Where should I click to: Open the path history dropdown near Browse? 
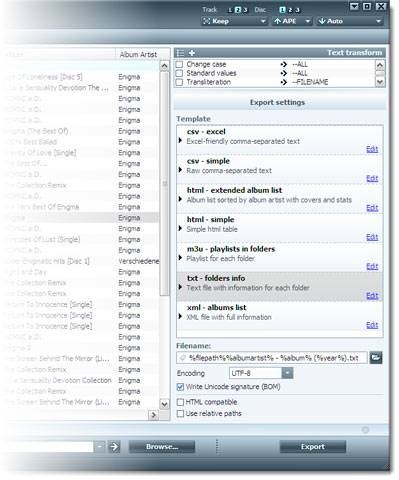[100, 447]
